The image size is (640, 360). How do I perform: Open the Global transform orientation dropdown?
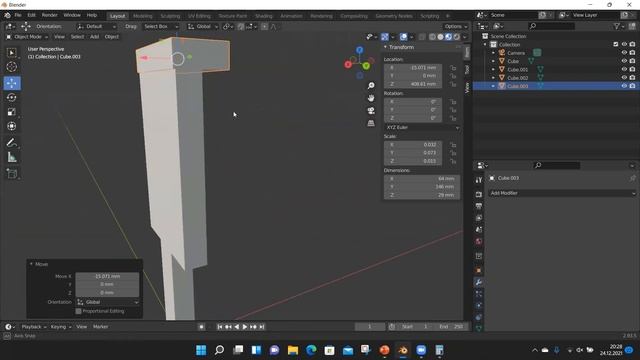tap(203, 27)
